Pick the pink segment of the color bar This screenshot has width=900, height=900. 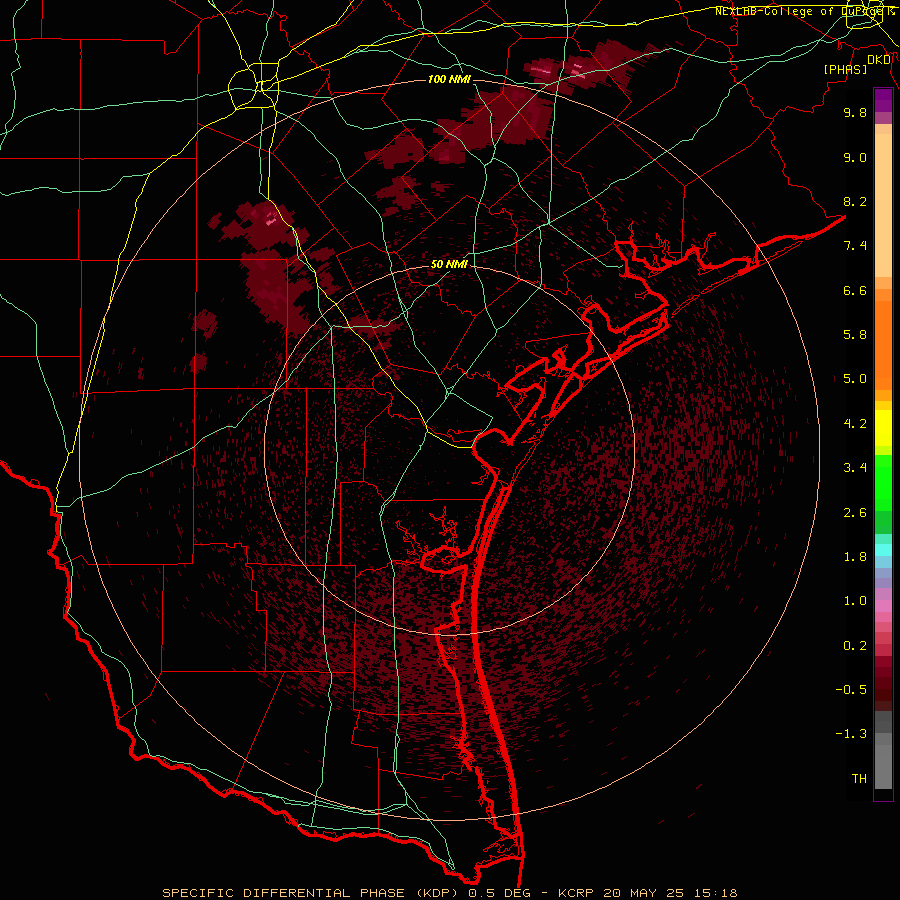[883, 606]
